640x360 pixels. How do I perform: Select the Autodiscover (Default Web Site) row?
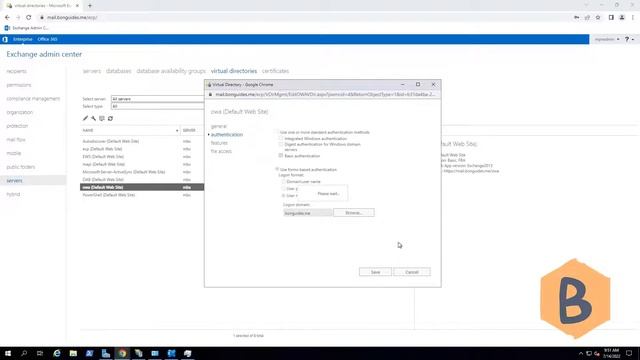142,141
